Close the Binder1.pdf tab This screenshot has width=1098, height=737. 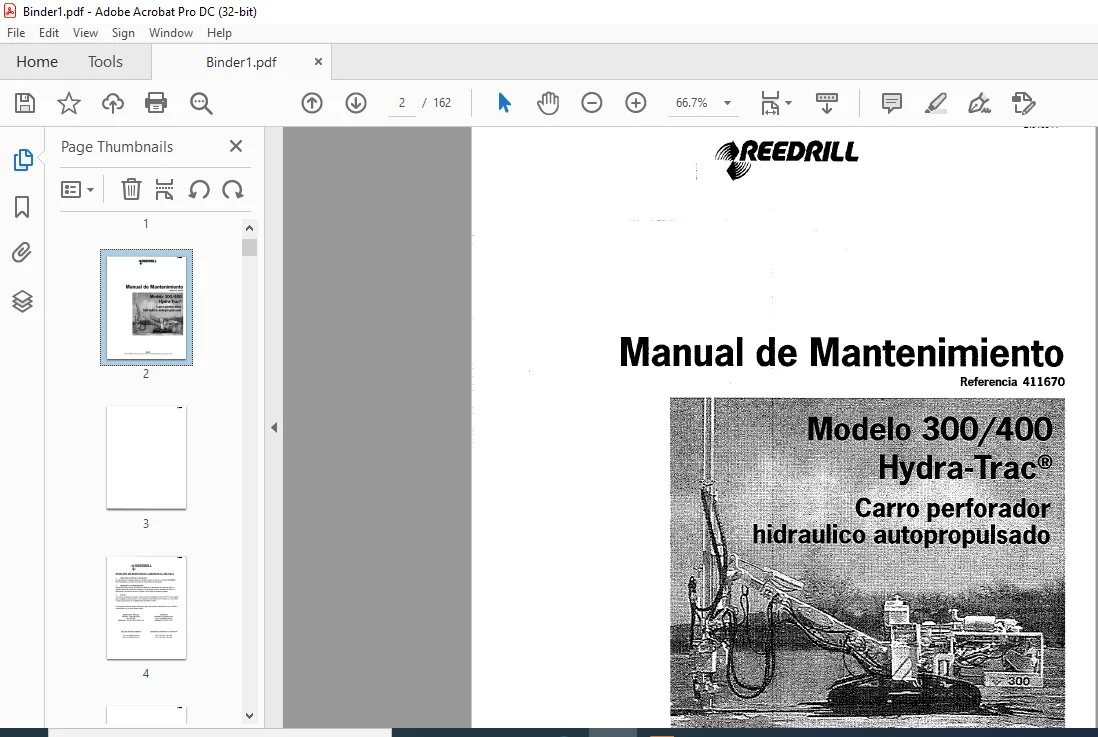point(318,62)
